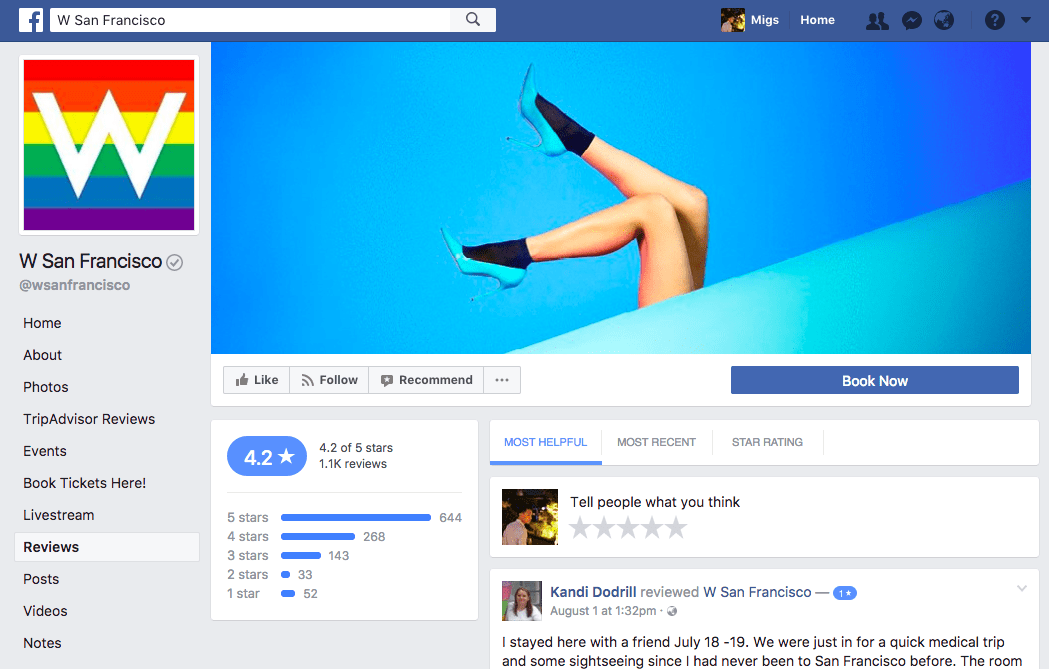This screenshot has height=669, width=1049.
Task: Switch to the Most Helpful tab
Action: [545, 442]
